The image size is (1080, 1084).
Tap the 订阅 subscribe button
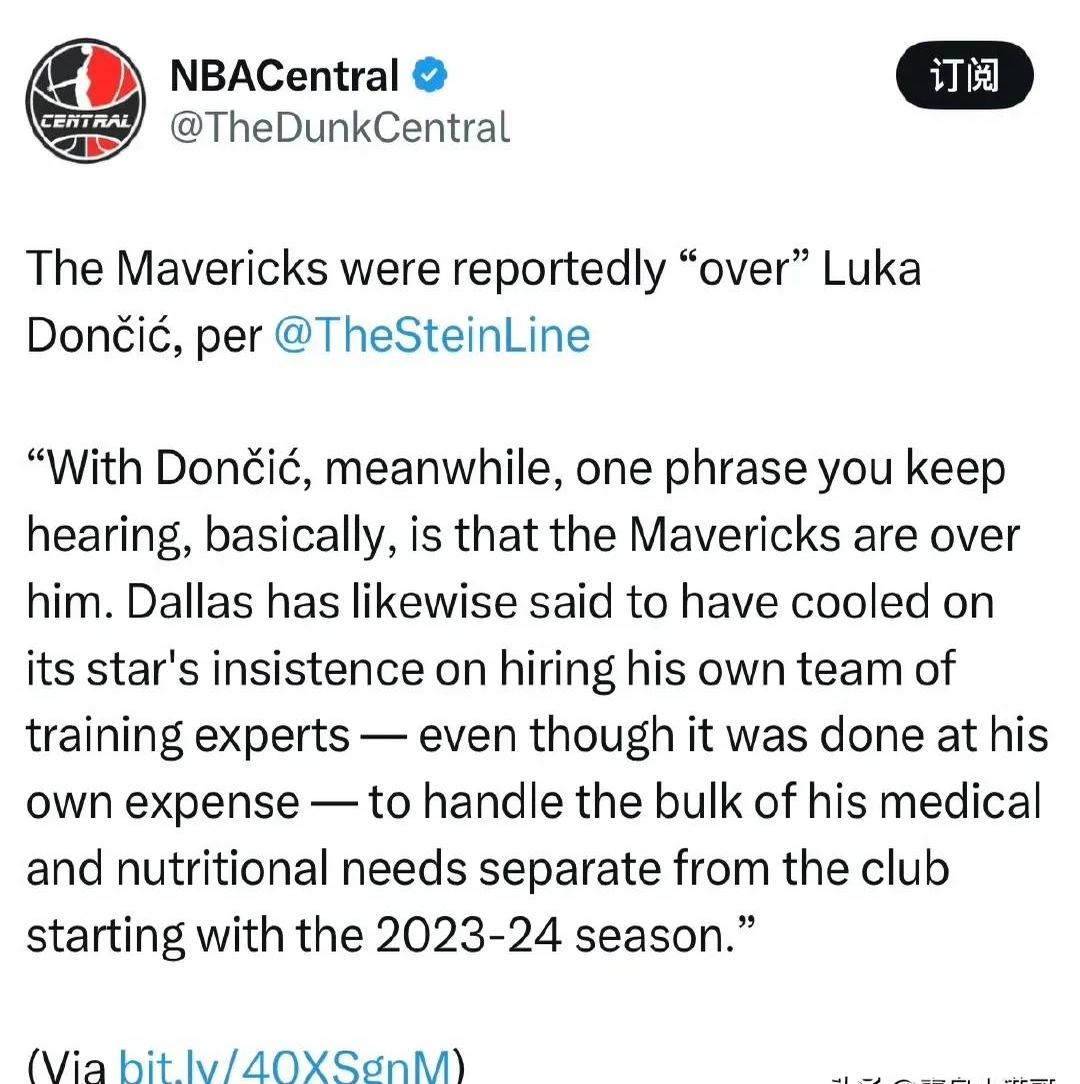click(965, 75)
